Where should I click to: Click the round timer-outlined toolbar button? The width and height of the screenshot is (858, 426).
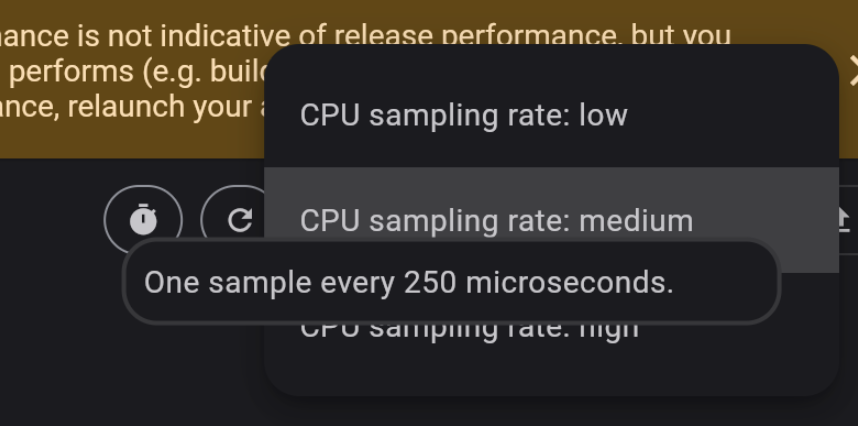(144, 219)
